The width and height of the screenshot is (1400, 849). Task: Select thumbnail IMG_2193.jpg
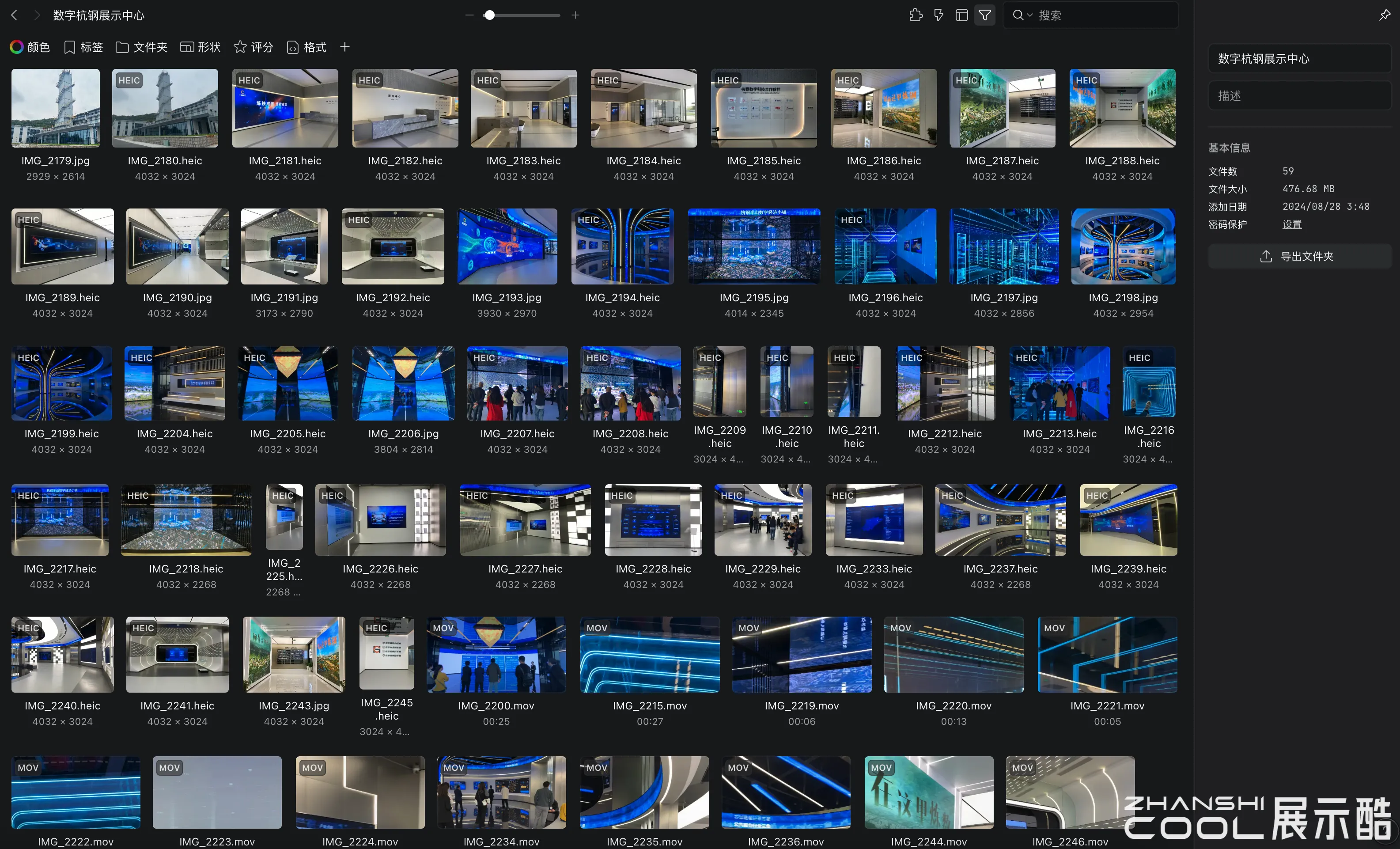tap(507, 246)
